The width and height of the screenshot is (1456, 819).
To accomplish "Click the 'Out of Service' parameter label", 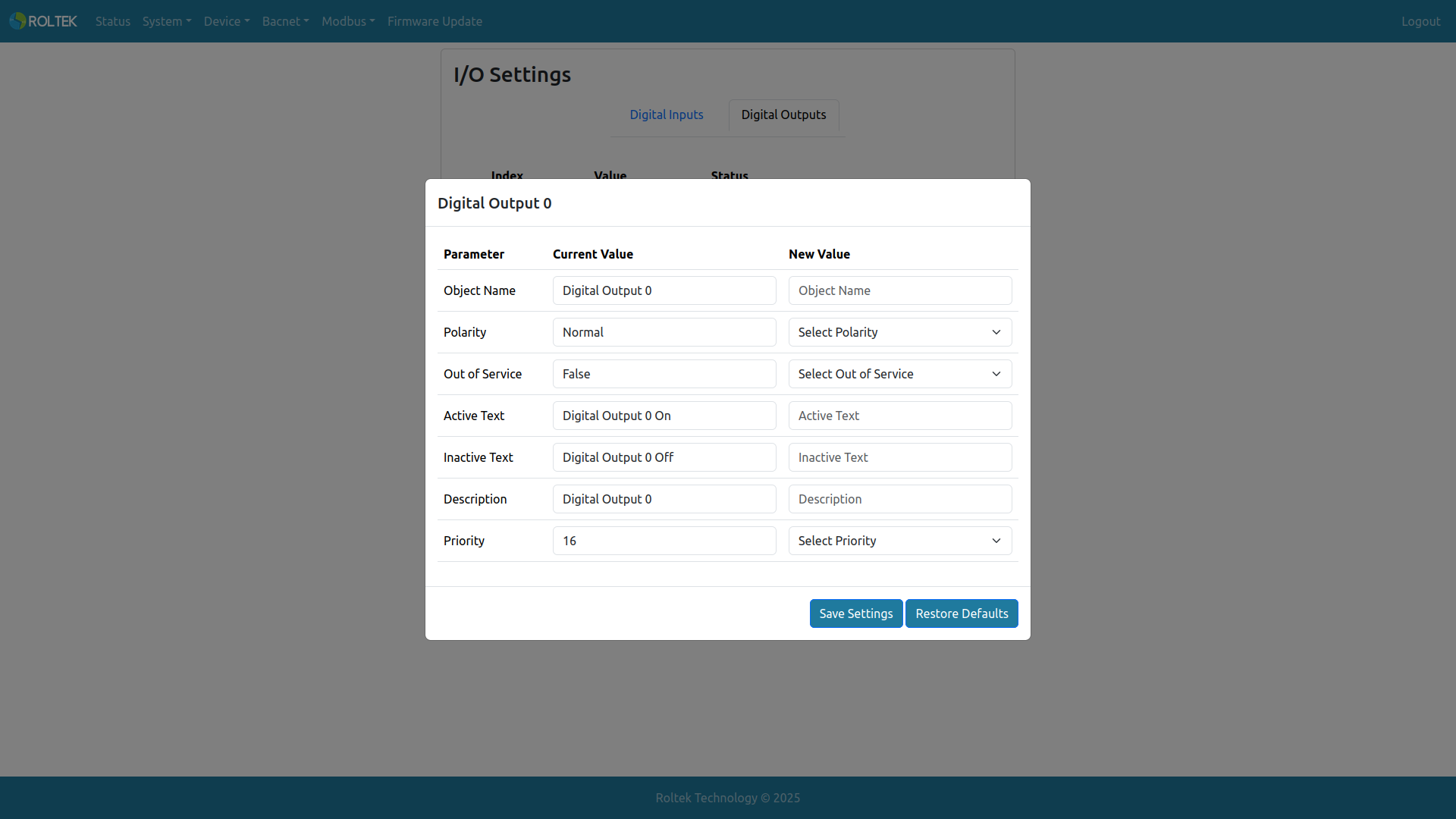I will (482, 374).
